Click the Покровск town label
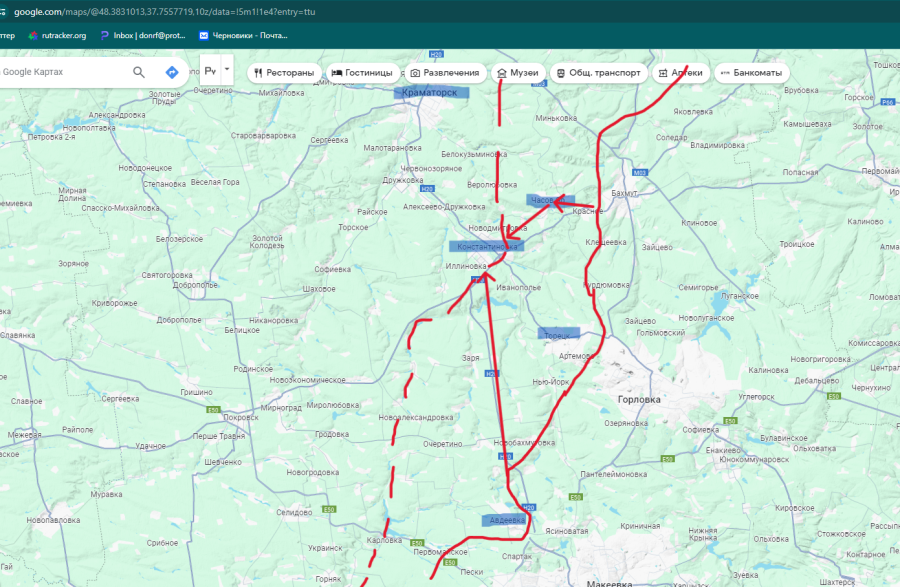900x587 pixels. coord(241,418)
